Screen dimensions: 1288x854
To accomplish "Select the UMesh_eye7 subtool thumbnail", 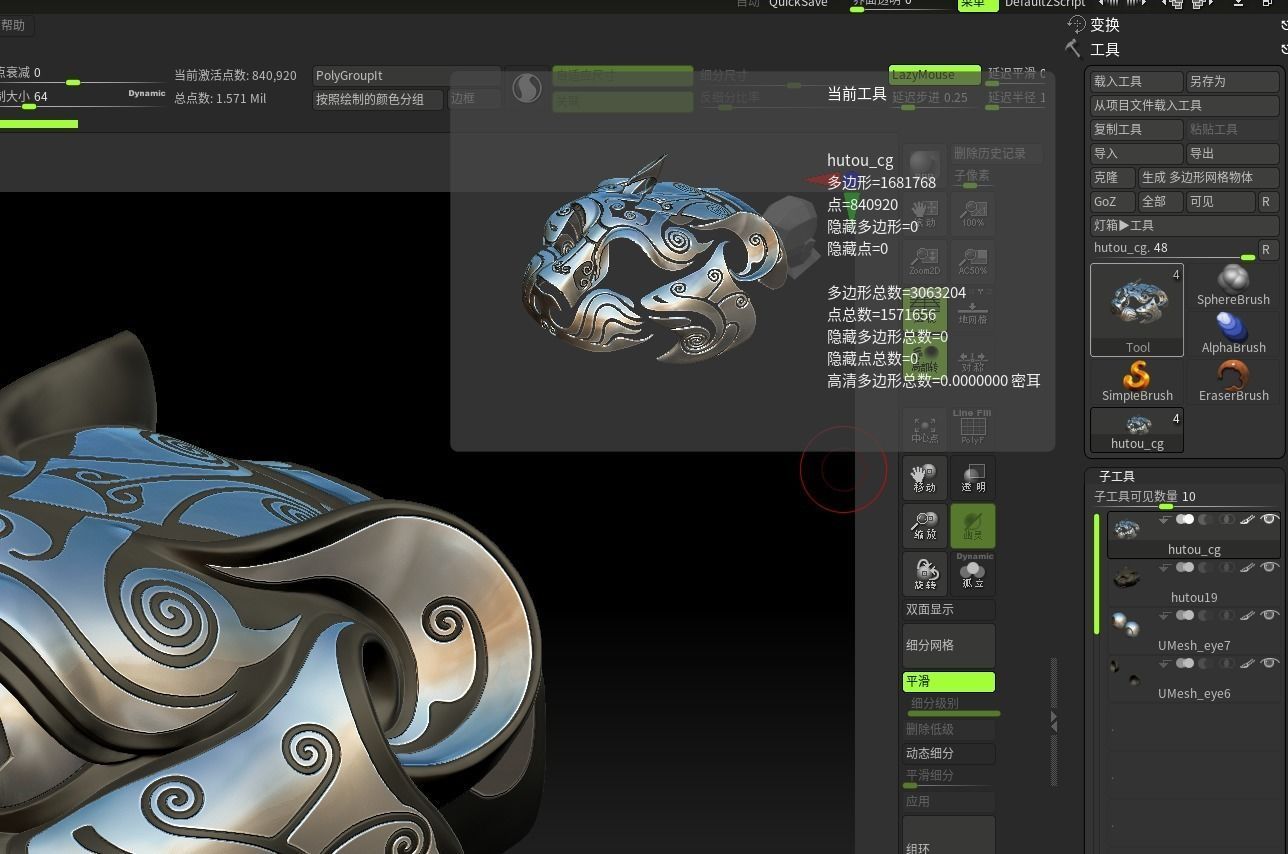I will (x=1127, y=626).
